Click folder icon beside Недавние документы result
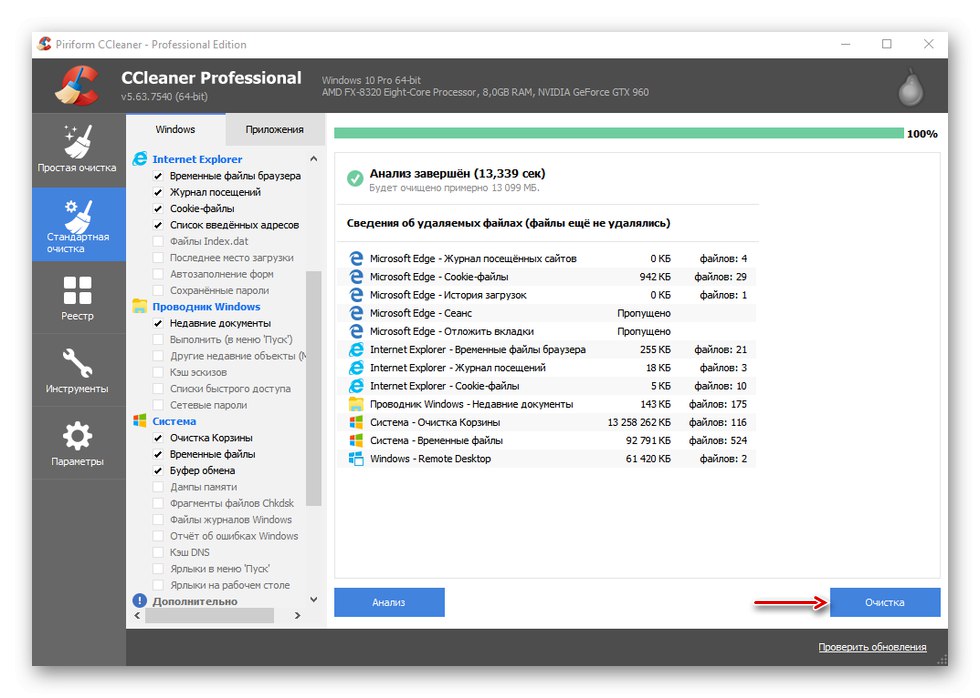Screen dimensions: 980x698 click(356, 404)
